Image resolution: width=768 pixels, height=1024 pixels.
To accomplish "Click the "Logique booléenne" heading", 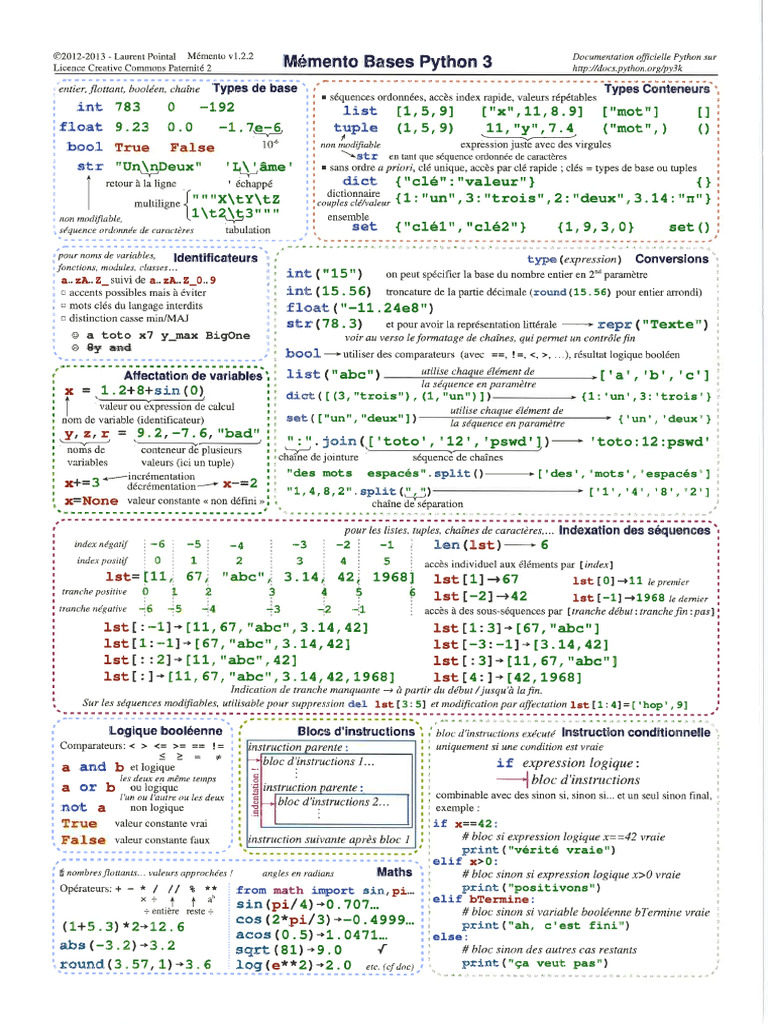I will click(x=165, y=731).
